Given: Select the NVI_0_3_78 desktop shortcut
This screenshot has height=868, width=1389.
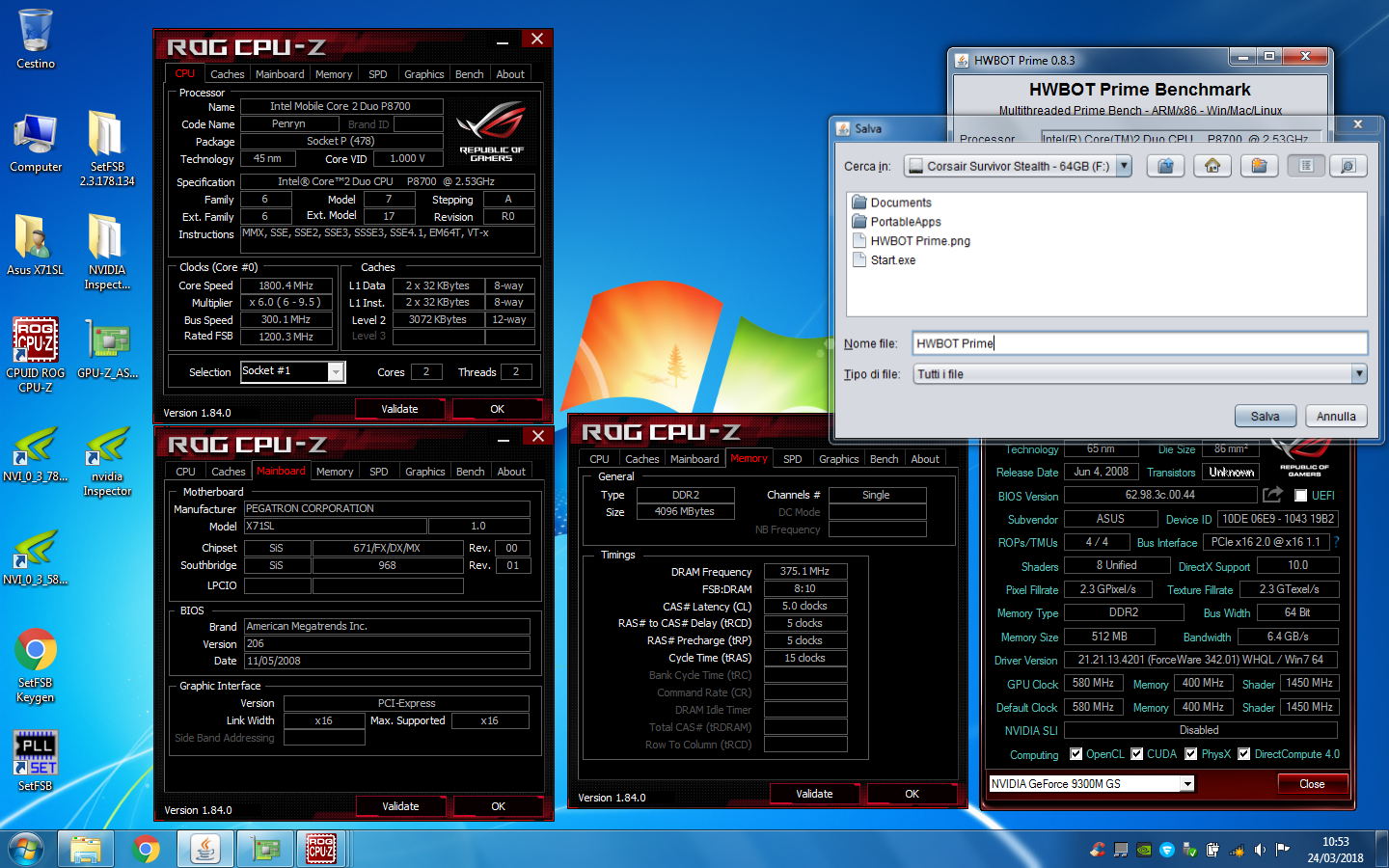Looking at the screenshot, I should click(36, 452).
